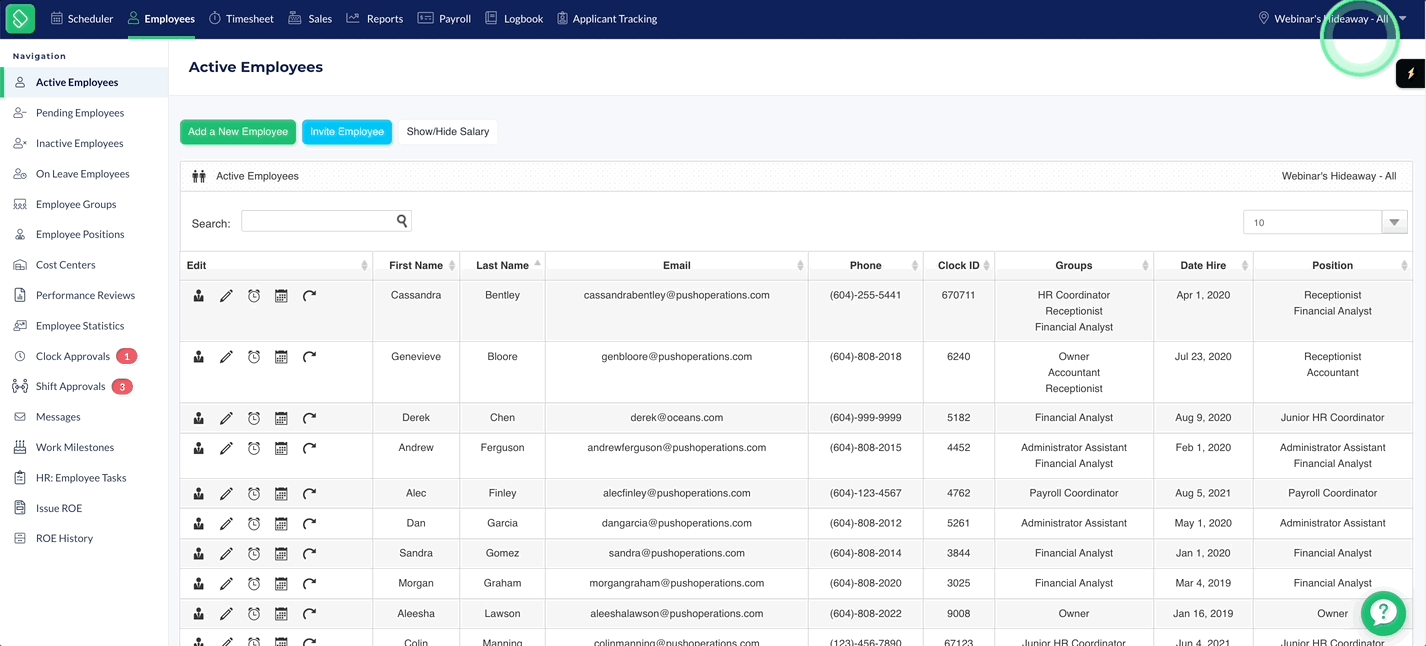Open the calendar icon in Andrew Ferguson's row

pos(281,448)
